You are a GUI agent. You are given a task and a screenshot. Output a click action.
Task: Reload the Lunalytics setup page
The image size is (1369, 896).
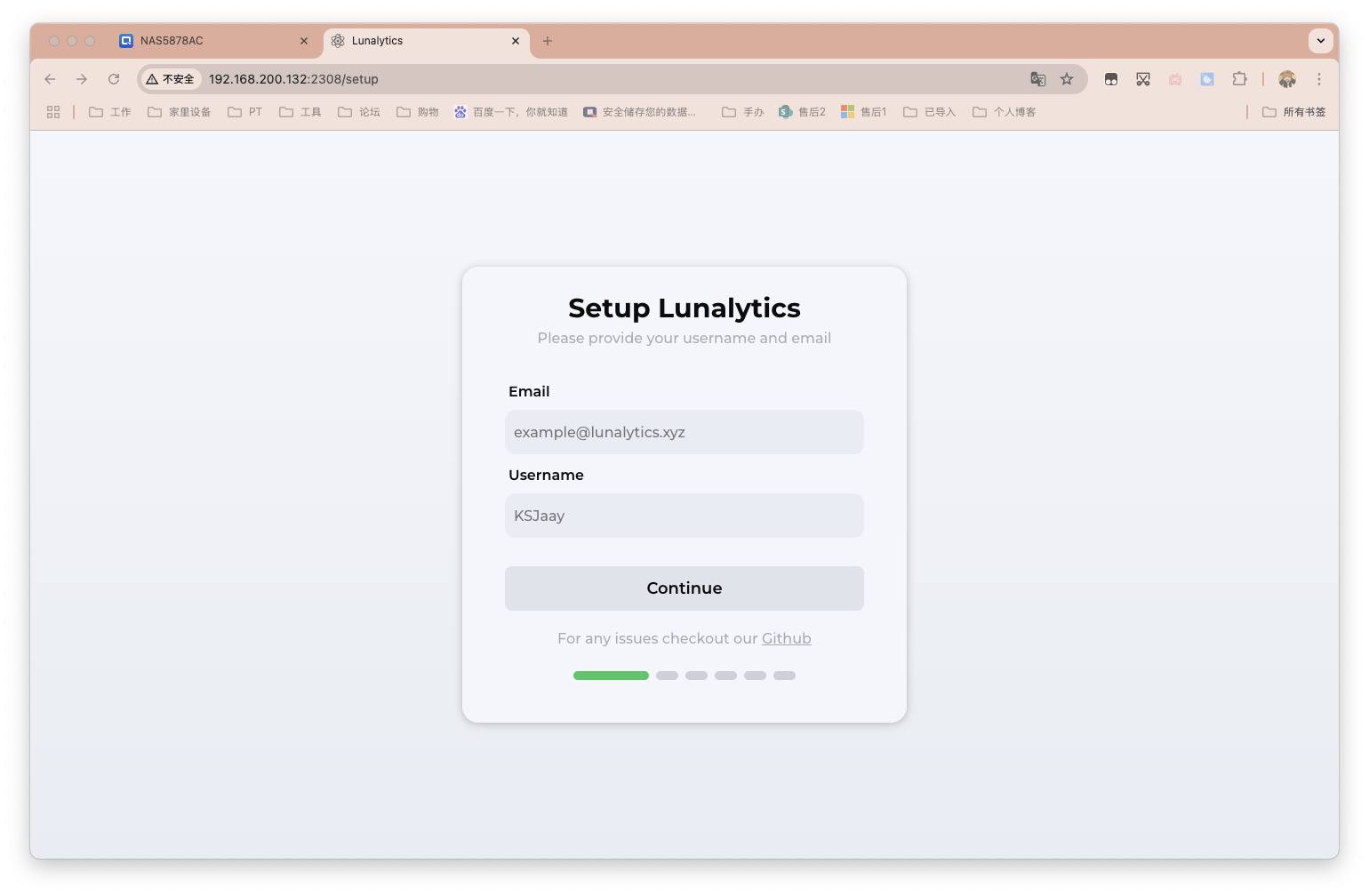(x=114, y=79)
